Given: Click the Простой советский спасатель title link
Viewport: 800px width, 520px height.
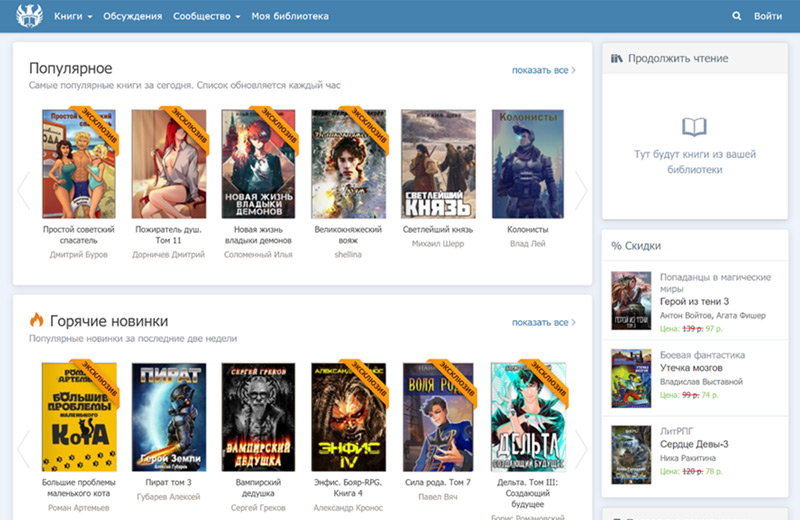Looking at the screenshot, I should click(79, 235).
